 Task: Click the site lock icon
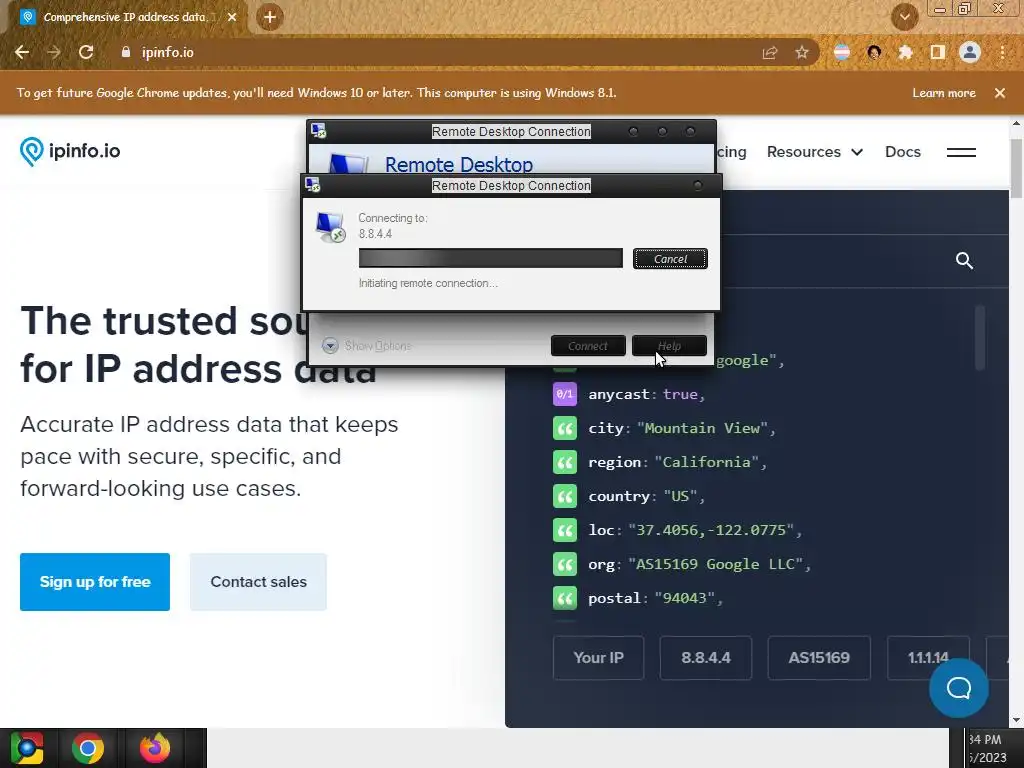pyautogui.click(x=126, y=52)
